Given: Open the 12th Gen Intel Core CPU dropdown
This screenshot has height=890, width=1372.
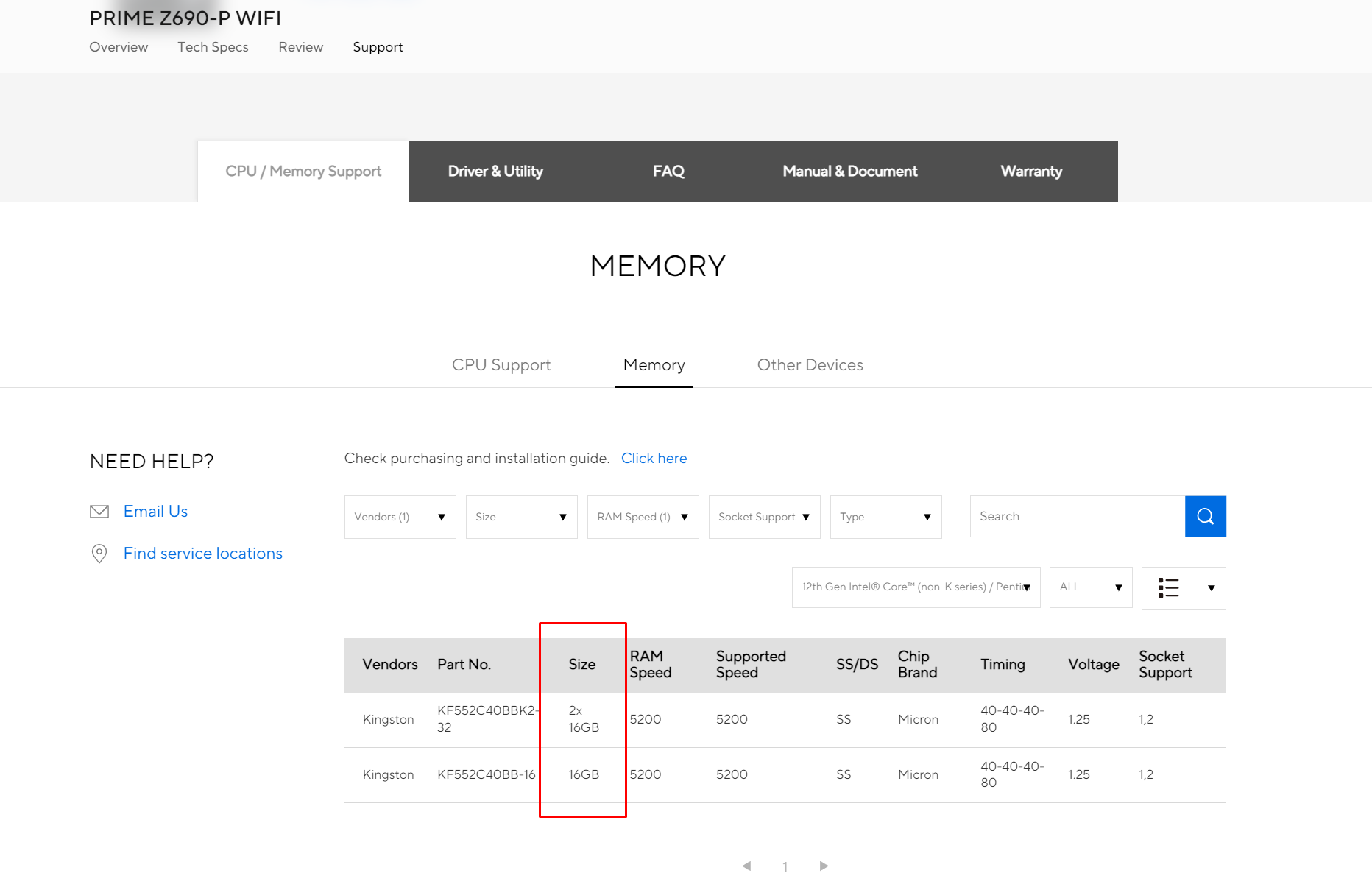Looking at the screenshot, I should pyautogui.click(x=916, y=587).
